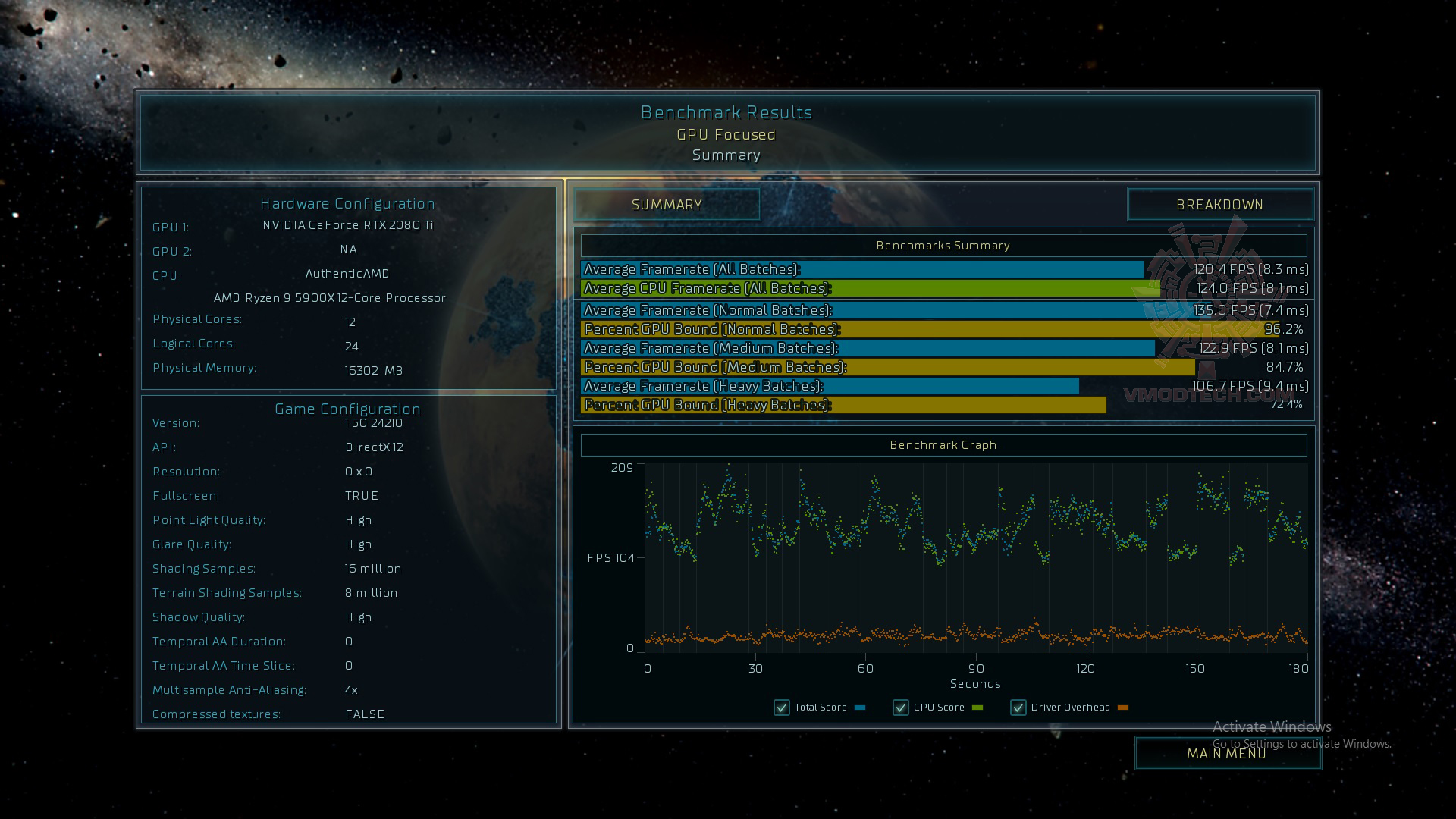Select the Average Framerate (Normal Batches) bar
This screenshot has height=819, width=1456.
[x=864, y=310]
